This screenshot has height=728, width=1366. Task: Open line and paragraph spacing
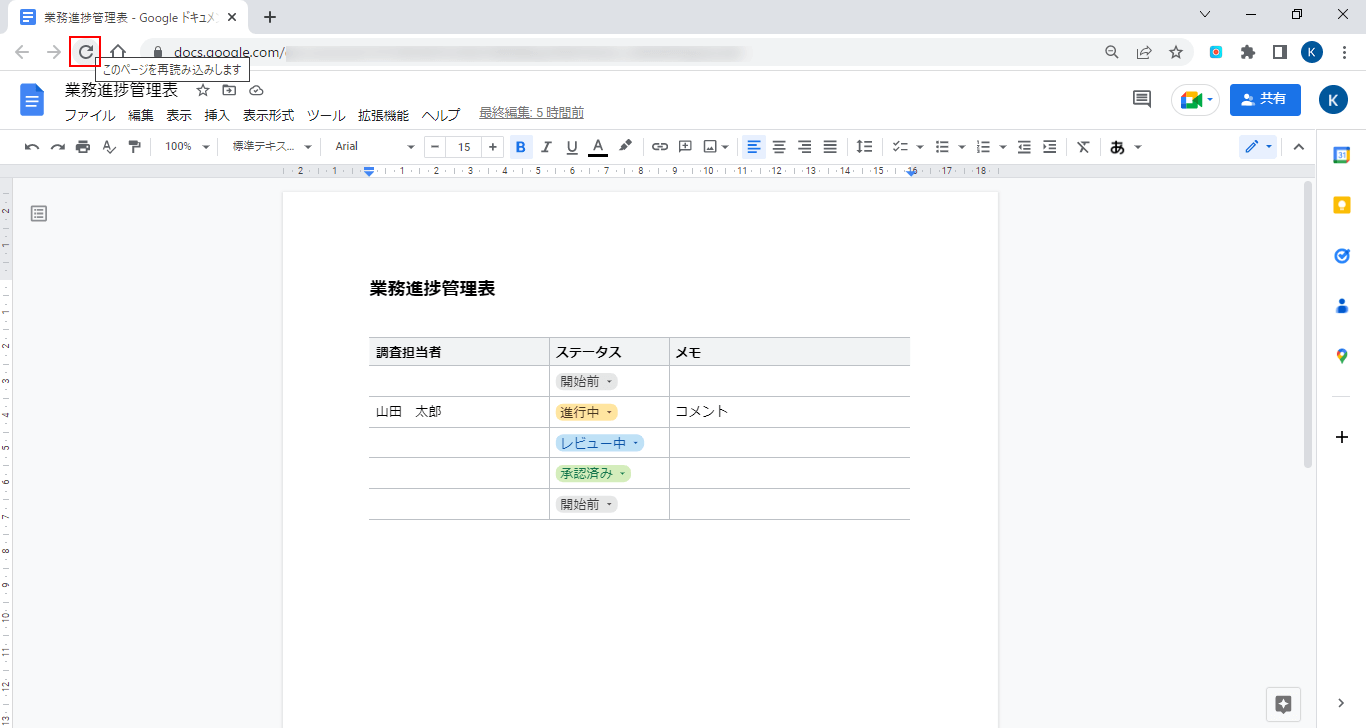865,147
